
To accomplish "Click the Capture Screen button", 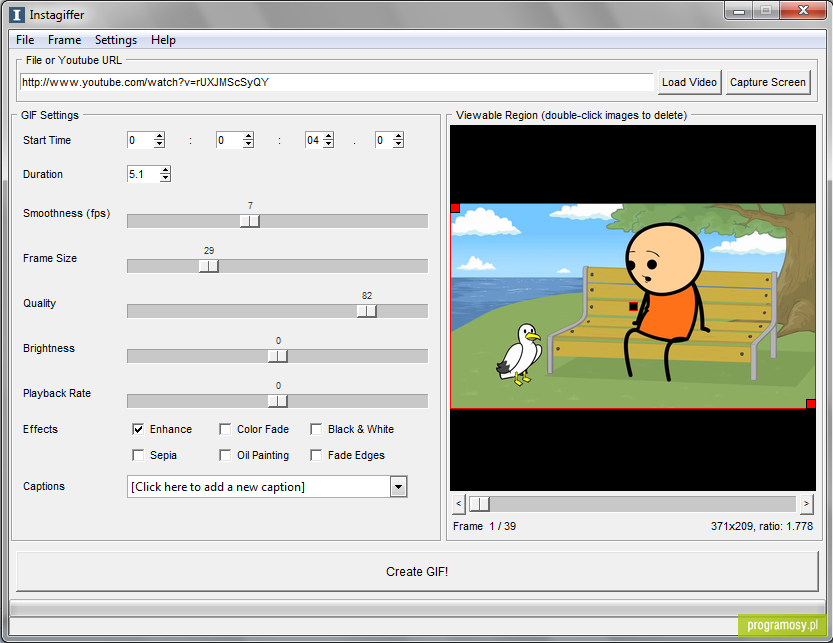I will [x=768, y=82].
